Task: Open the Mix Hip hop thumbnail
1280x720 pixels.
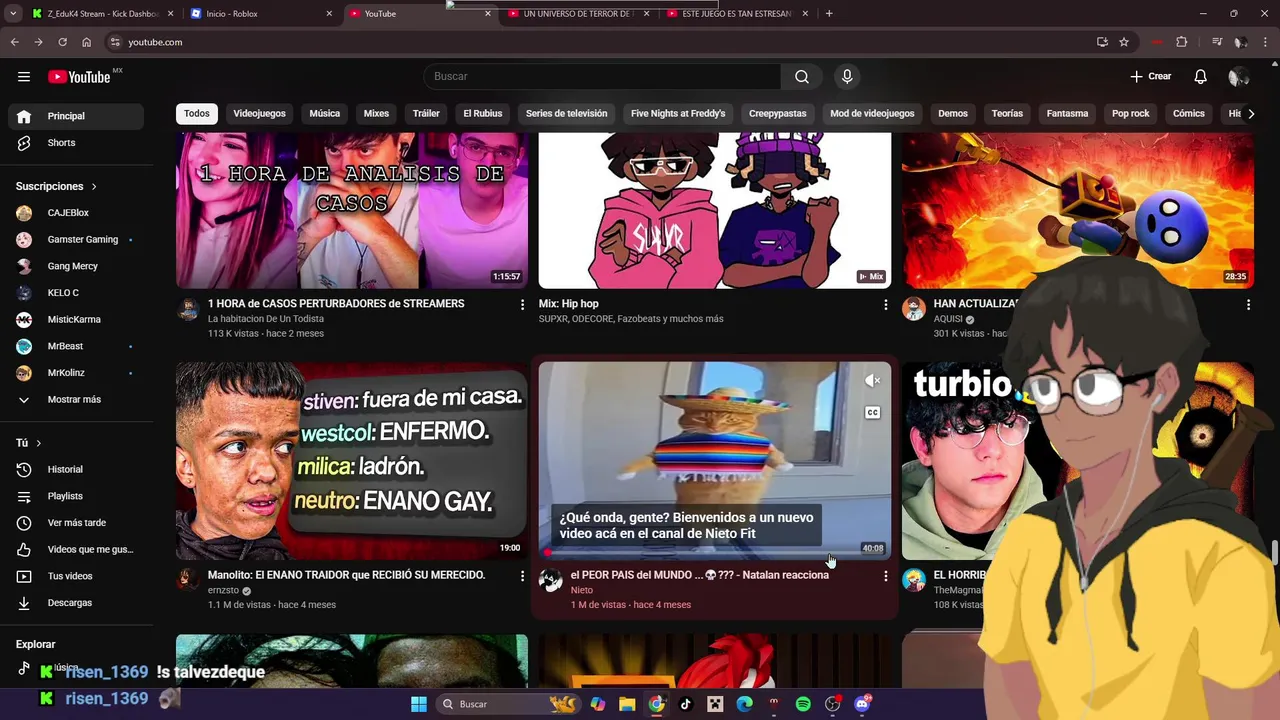Action: pyautogui.click(x=715, y=210)
